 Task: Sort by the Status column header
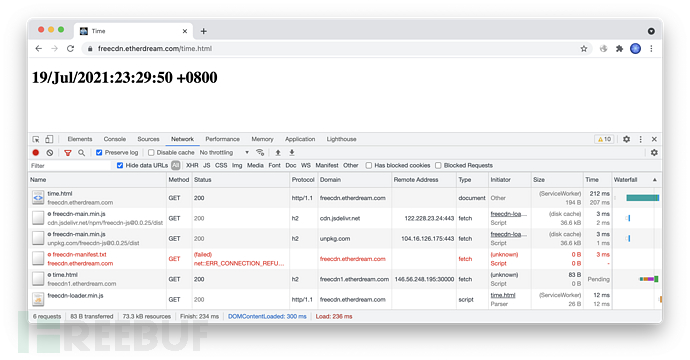[241, 180]
